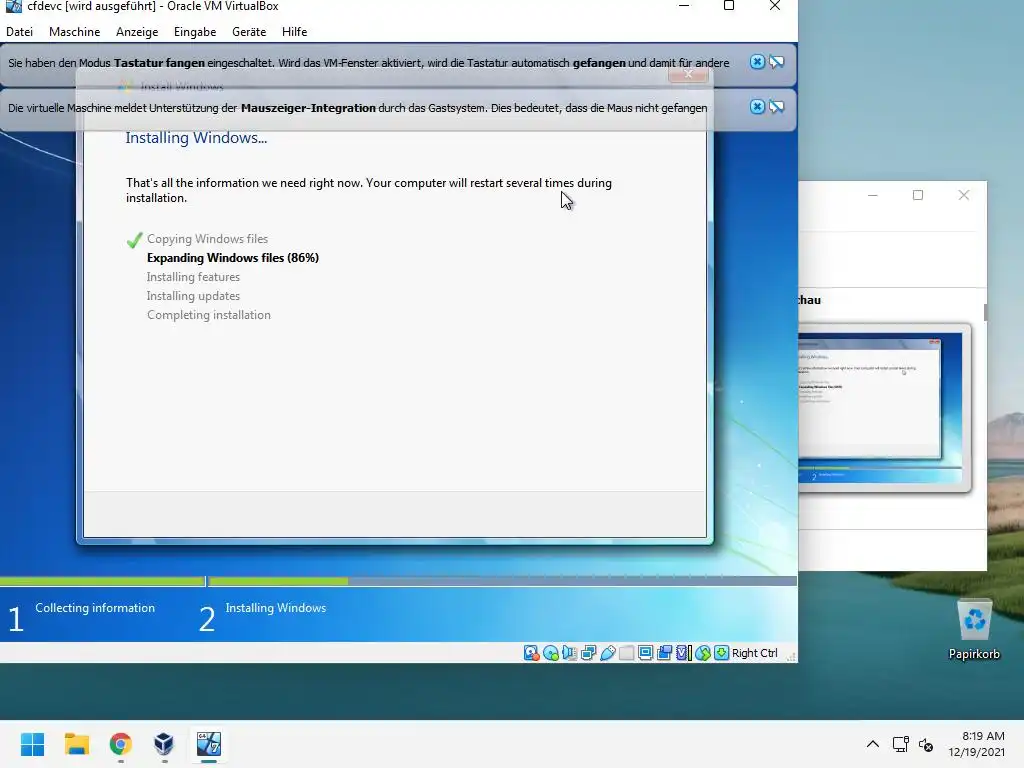Open the Geräte menu
The image size is (1024, 768).
tap(249, 32)
